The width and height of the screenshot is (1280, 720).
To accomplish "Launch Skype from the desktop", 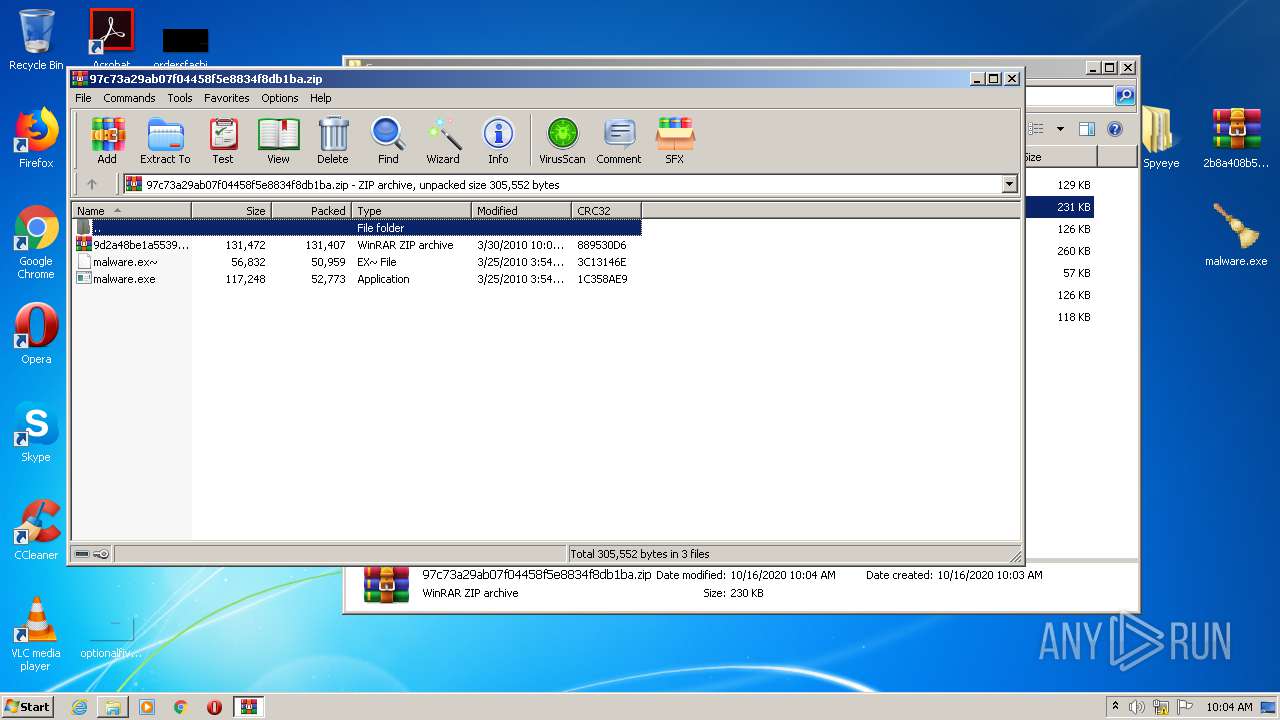I will (36, 432).
